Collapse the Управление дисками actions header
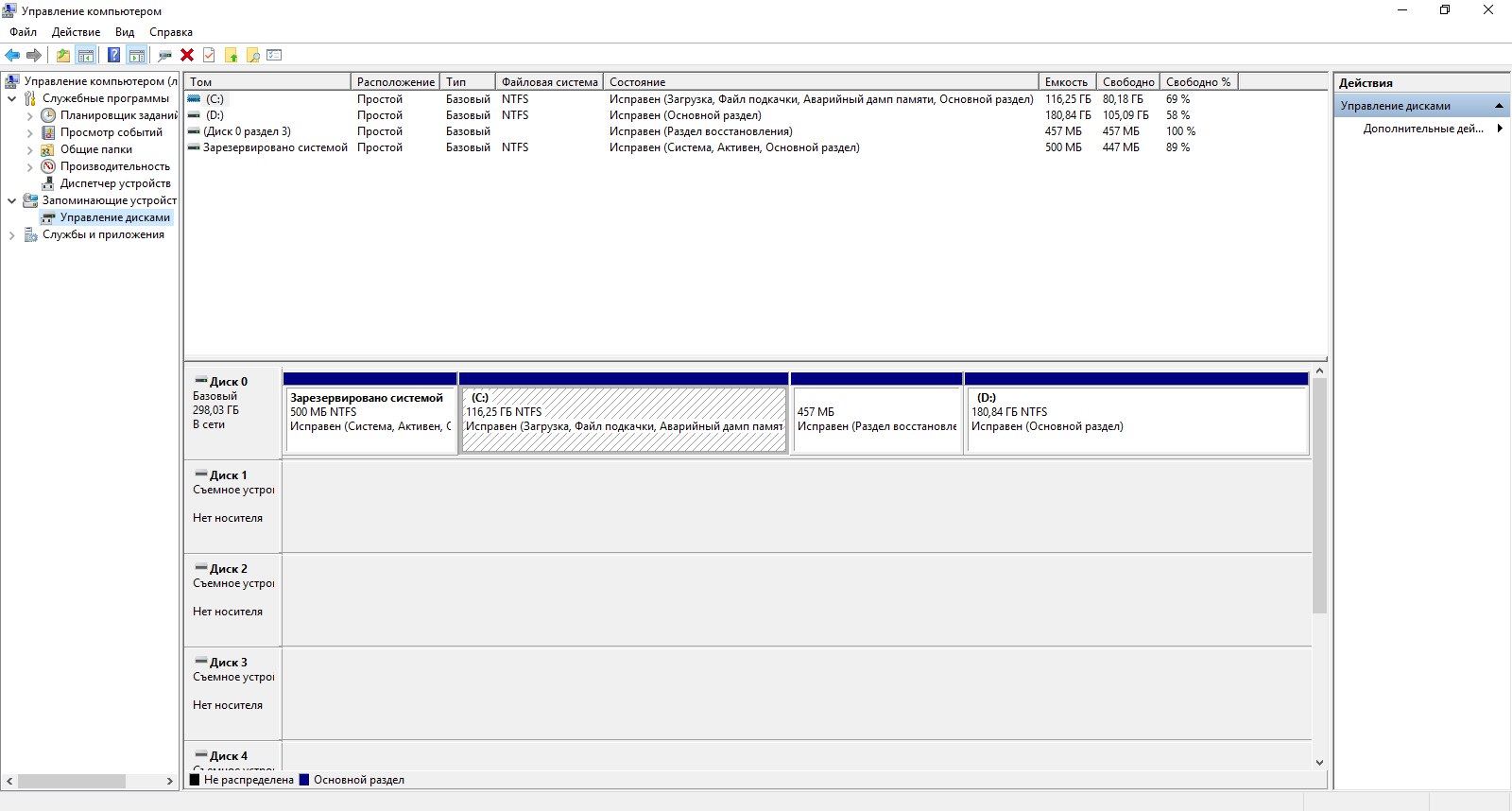Image resolution: width=1512 pixels, height=811 pixels. point(1499,106)
